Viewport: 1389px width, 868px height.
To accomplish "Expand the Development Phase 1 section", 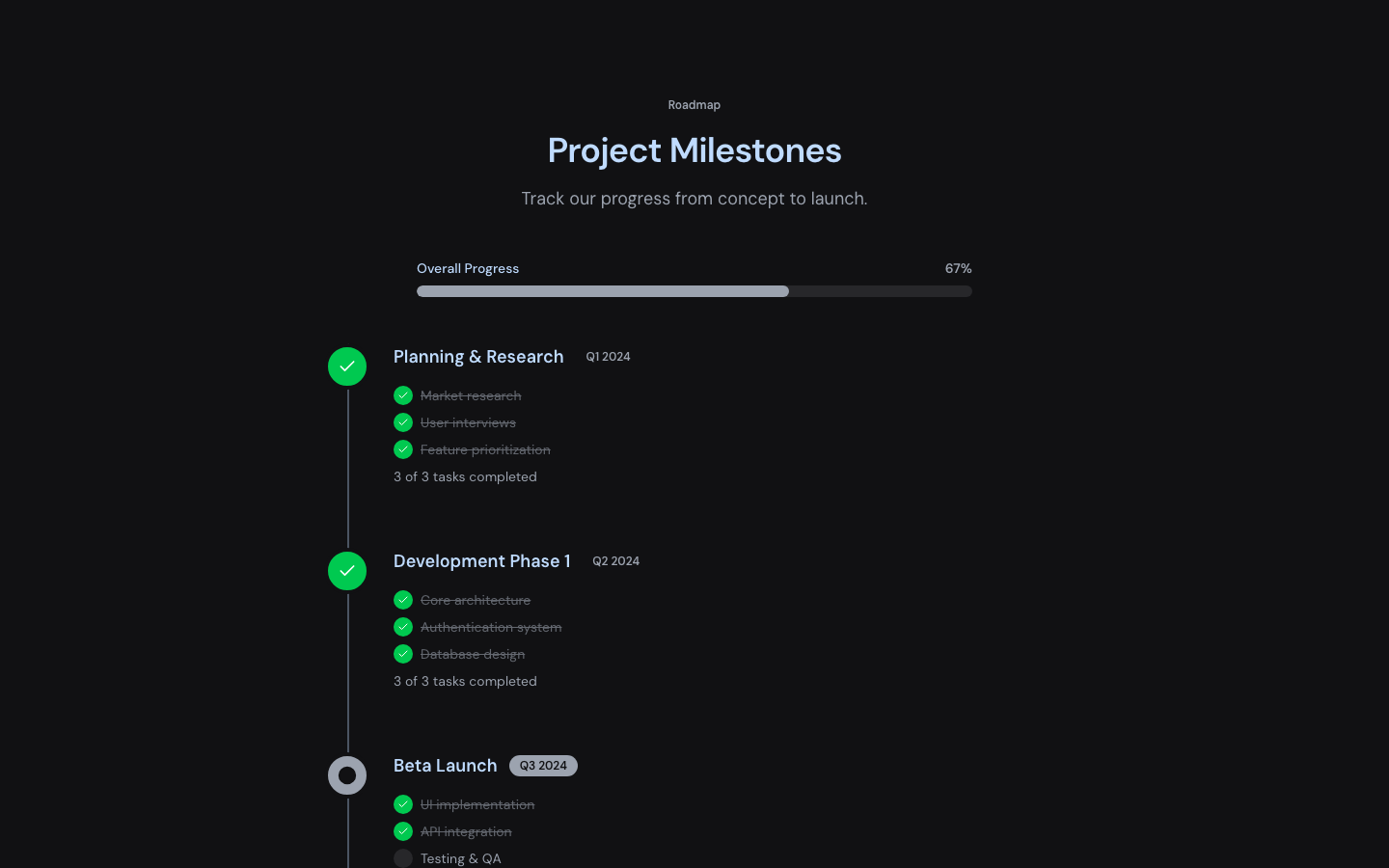I will click(482, 561).
